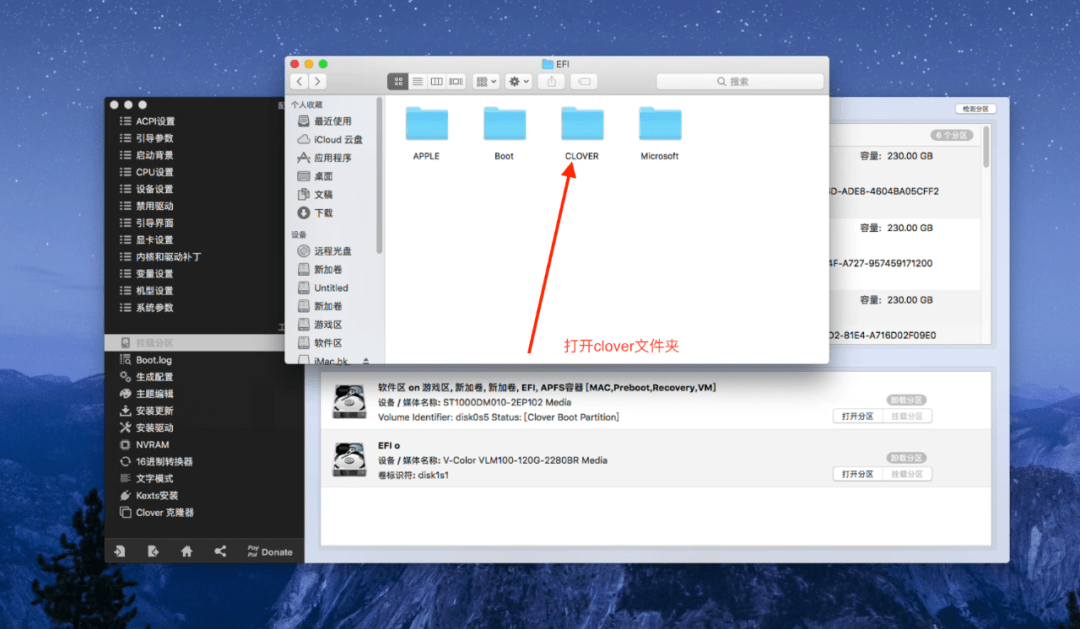Click 卸载分区 for the disk1s1 partition

point(906,457)
